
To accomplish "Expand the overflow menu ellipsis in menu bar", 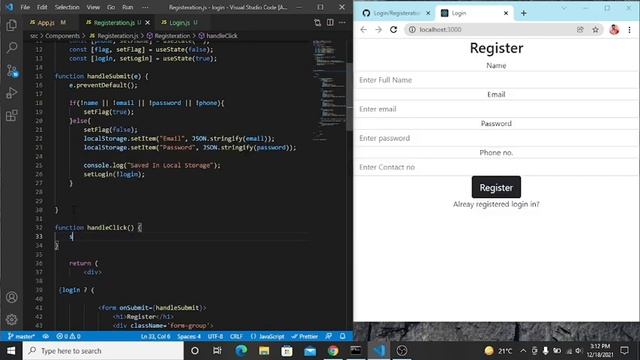I will point(145,7).
